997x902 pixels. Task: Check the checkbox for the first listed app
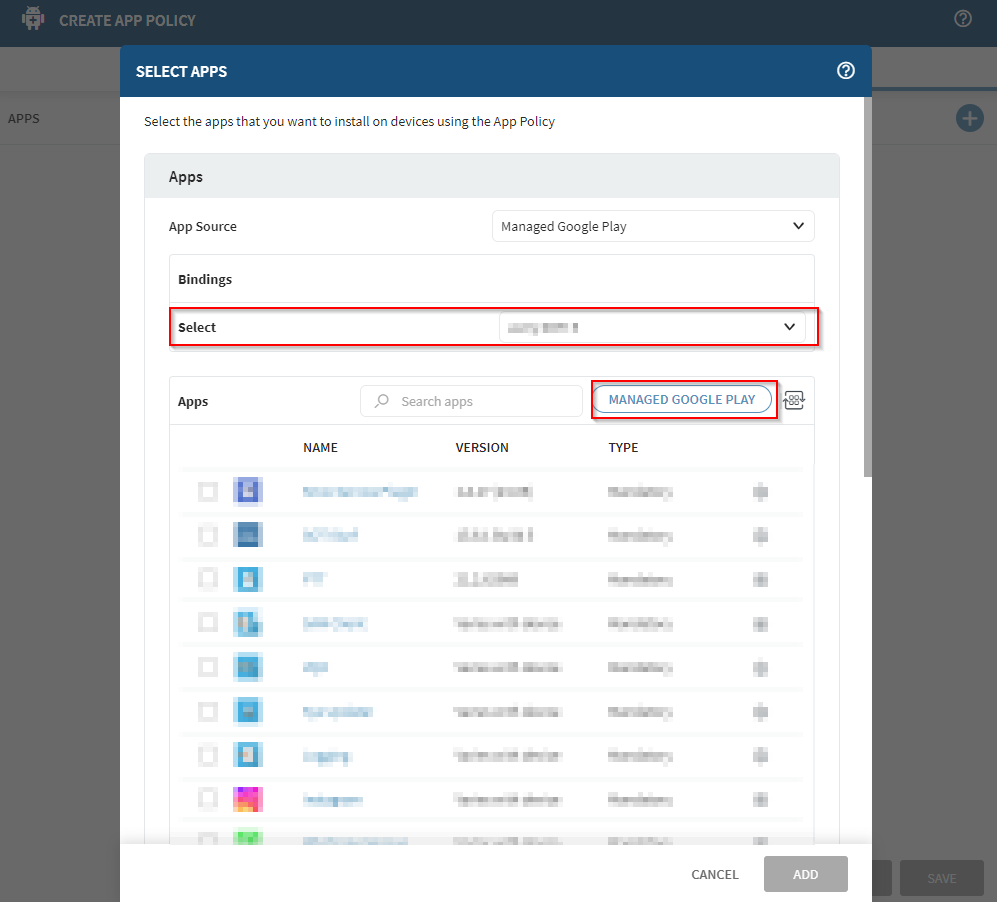(x=207, y=491)
